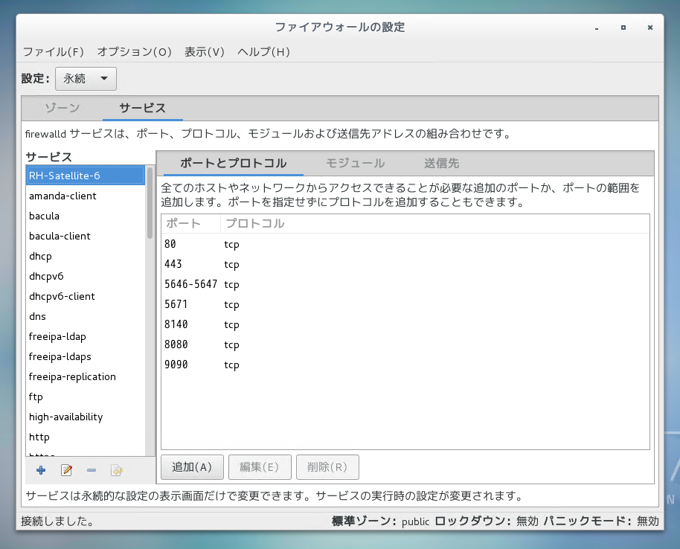The width and height of the screenshot is (680, 549).
Task: Open the ファイル(F) menu
Action: click(53, 52)
